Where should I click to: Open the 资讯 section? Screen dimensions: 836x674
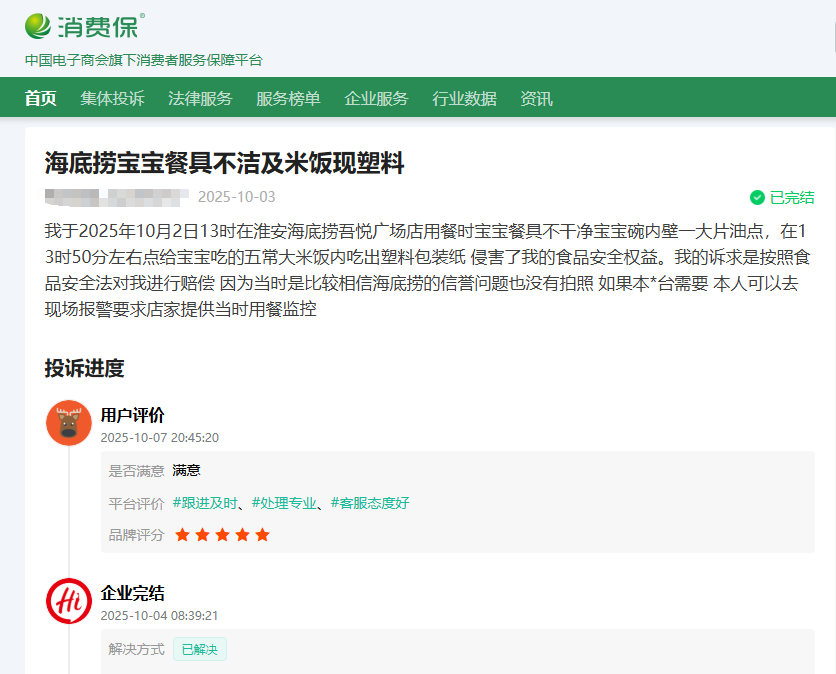(x=536, y=98)
